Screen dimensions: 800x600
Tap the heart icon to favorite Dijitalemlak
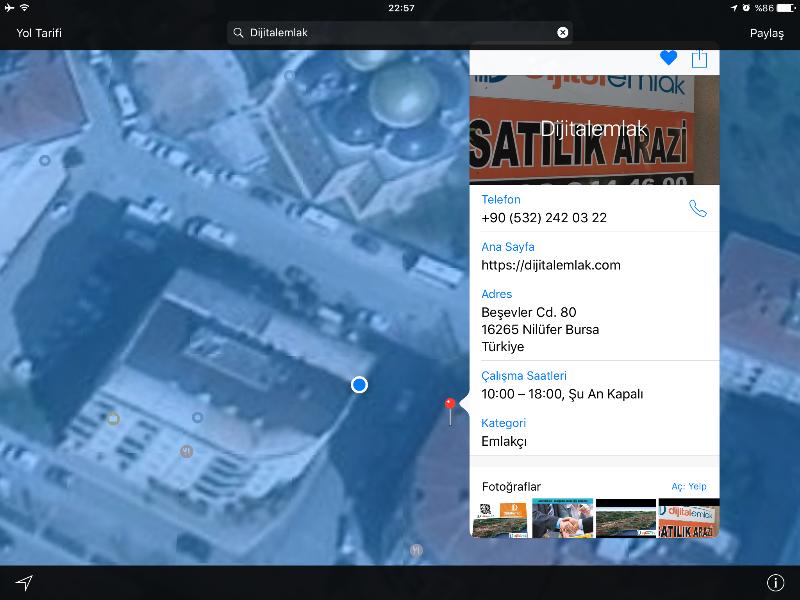coord(668,58)
